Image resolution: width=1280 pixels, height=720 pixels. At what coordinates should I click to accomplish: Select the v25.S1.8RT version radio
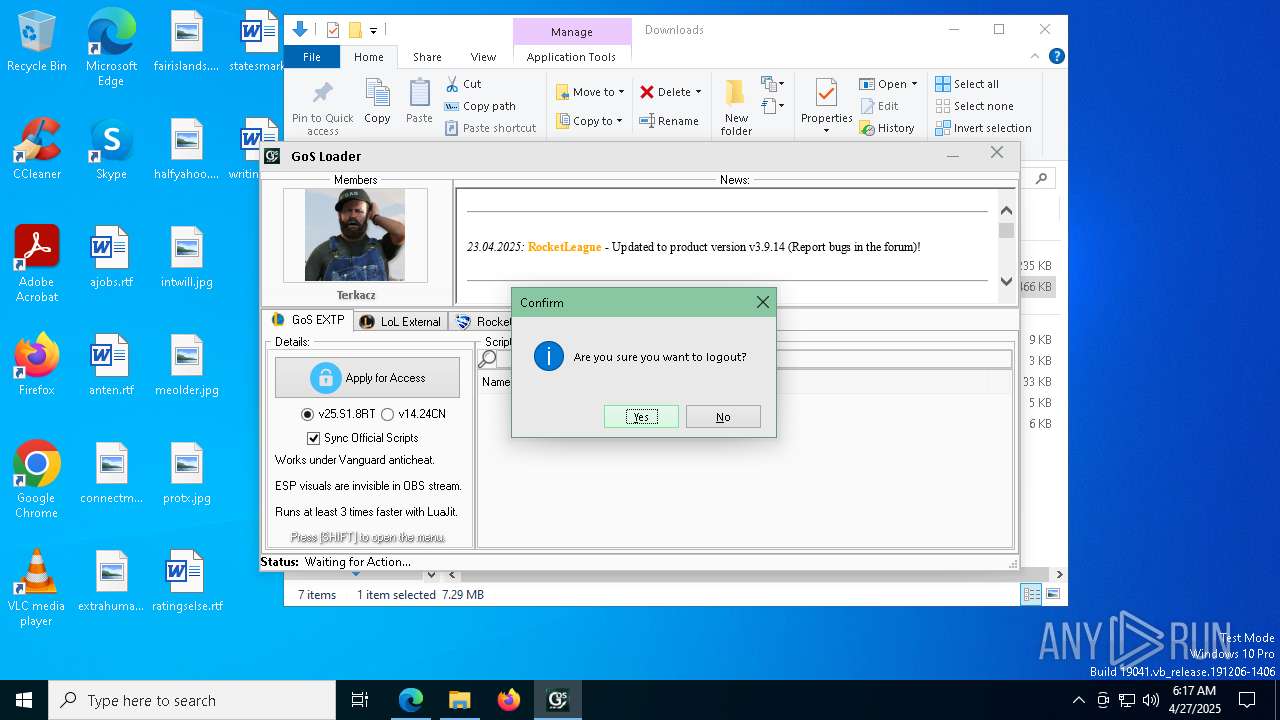(308, 414)
